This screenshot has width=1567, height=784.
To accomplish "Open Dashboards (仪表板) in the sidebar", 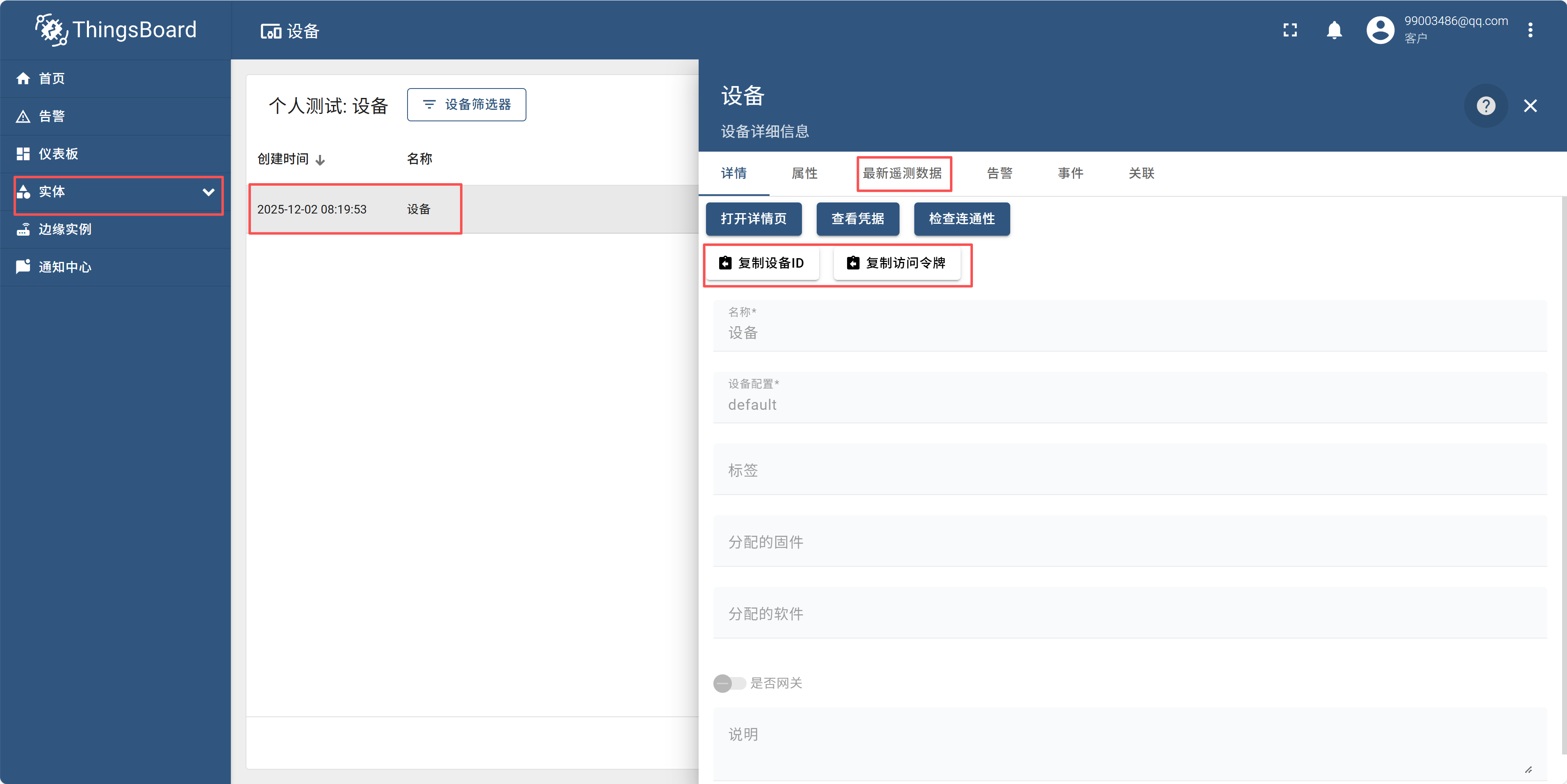I will (58, 154).
